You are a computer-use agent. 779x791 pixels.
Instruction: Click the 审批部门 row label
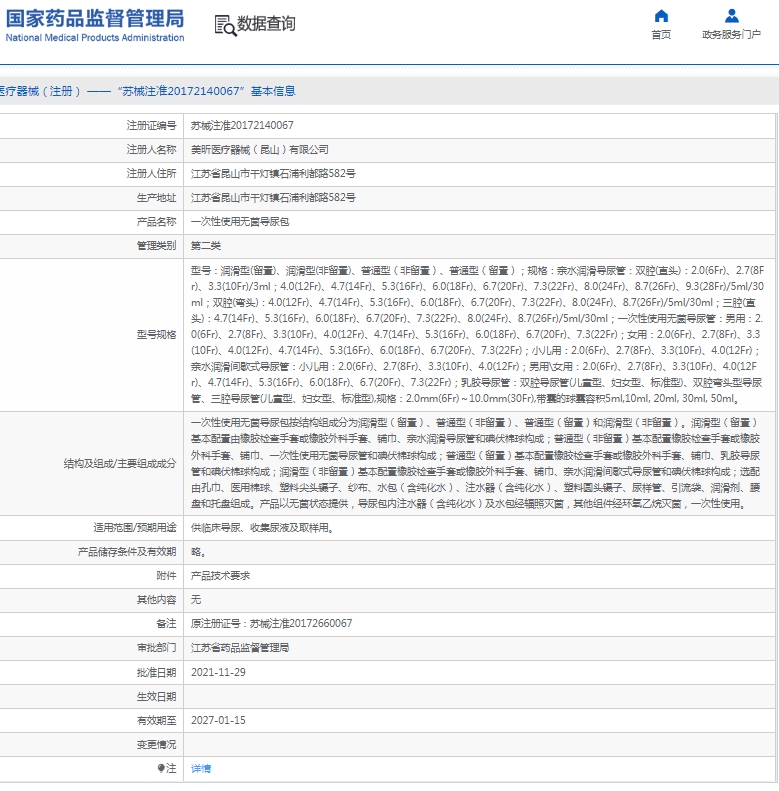(x=156, y=647)
